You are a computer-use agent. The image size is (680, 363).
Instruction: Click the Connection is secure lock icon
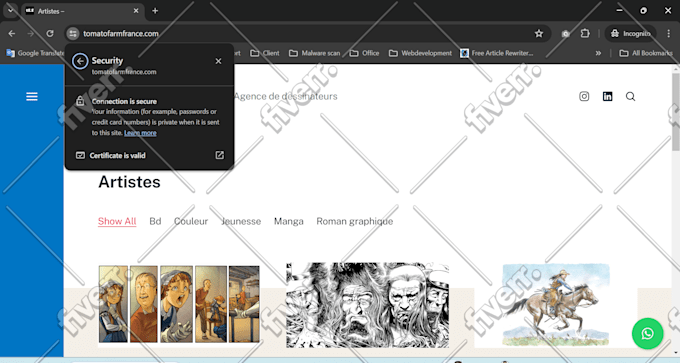pos(80,101)
